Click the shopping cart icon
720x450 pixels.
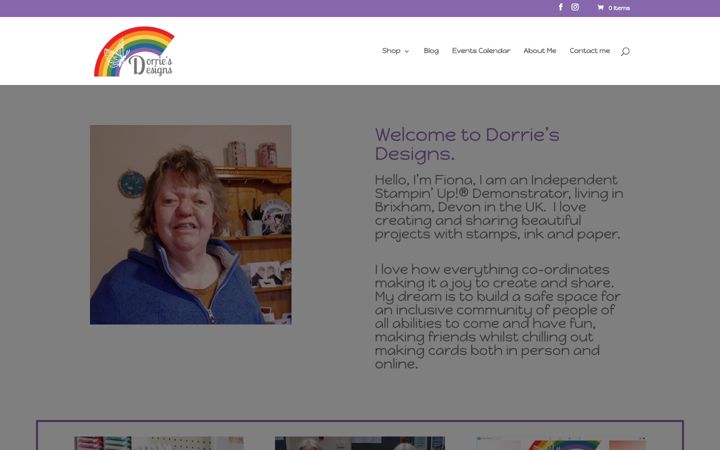600,8
